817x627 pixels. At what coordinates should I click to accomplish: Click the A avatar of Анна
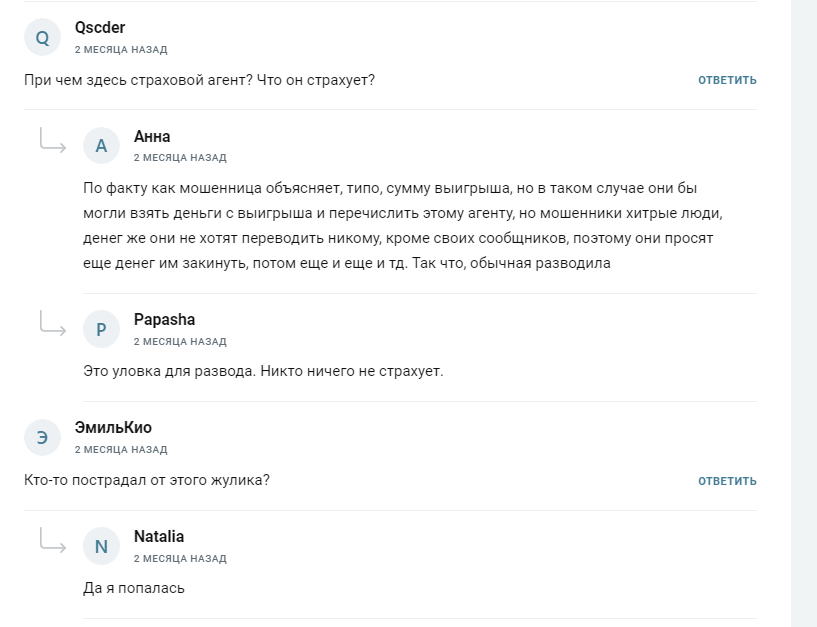pos(101,146)
